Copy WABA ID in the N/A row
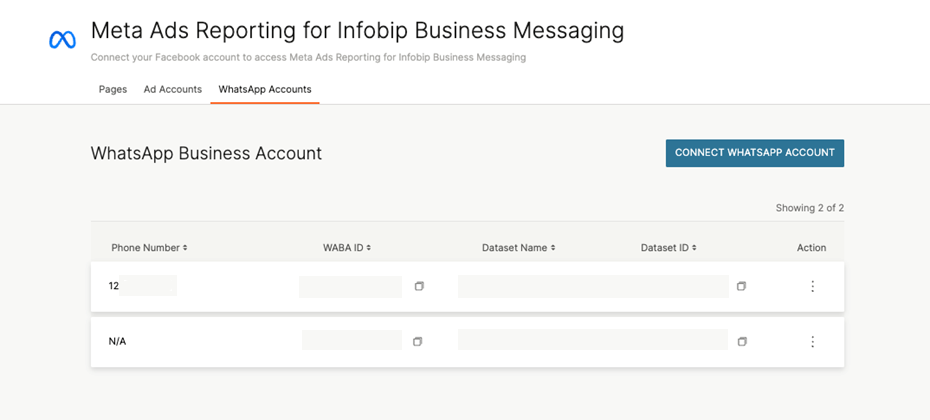Viewport: 930px width, 420px height. pos(417,342)
